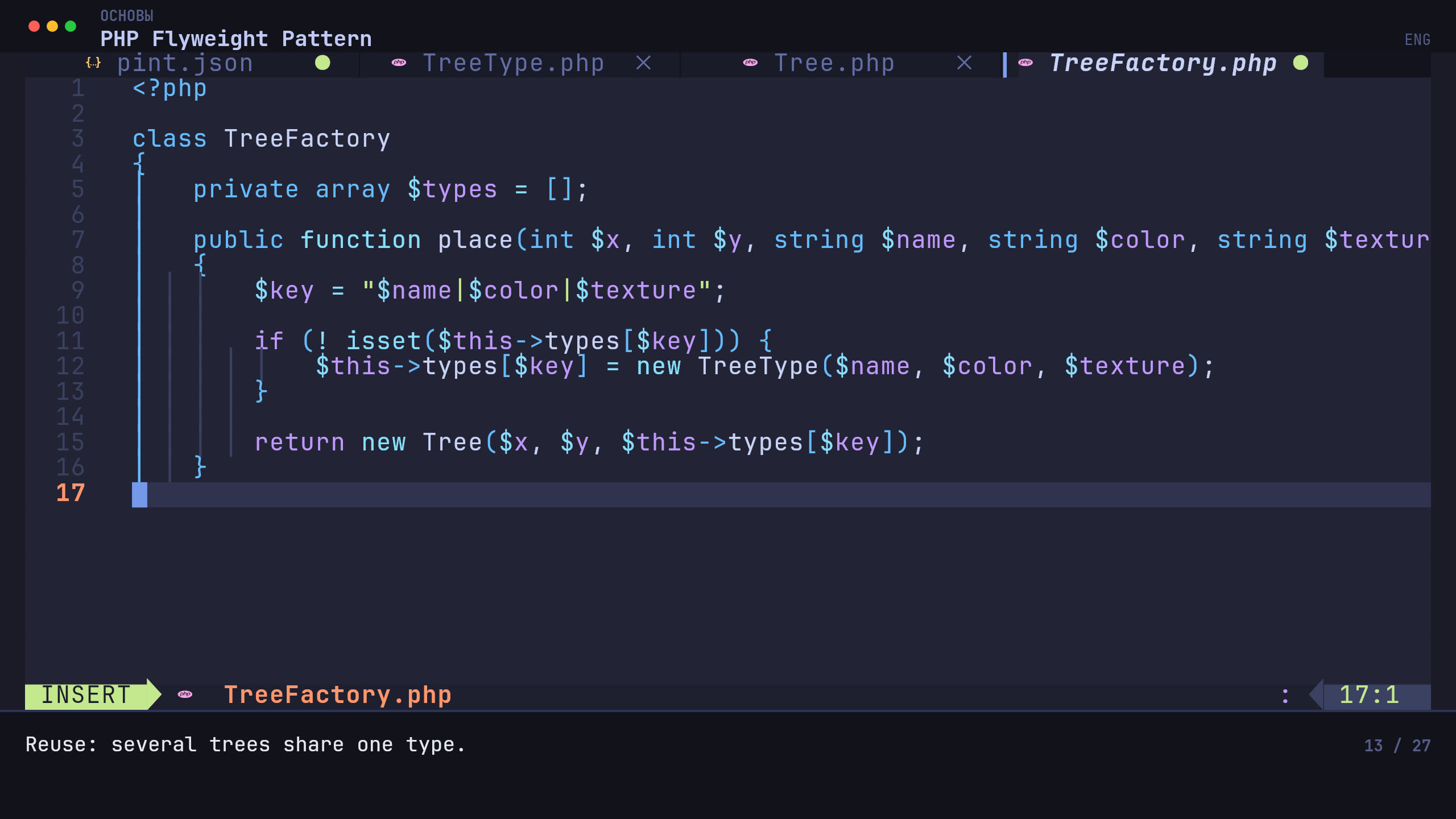Viewport: 1456px width, 819px height.
Task: Click the PHP file icon in the status line
Action: (x=185, y=694)
